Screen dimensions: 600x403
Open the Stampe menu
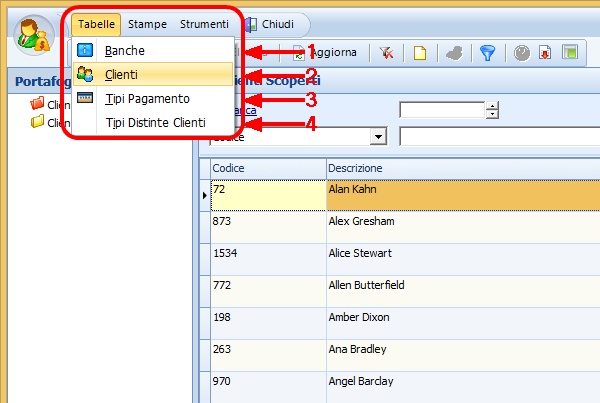[x=147, y=24]
